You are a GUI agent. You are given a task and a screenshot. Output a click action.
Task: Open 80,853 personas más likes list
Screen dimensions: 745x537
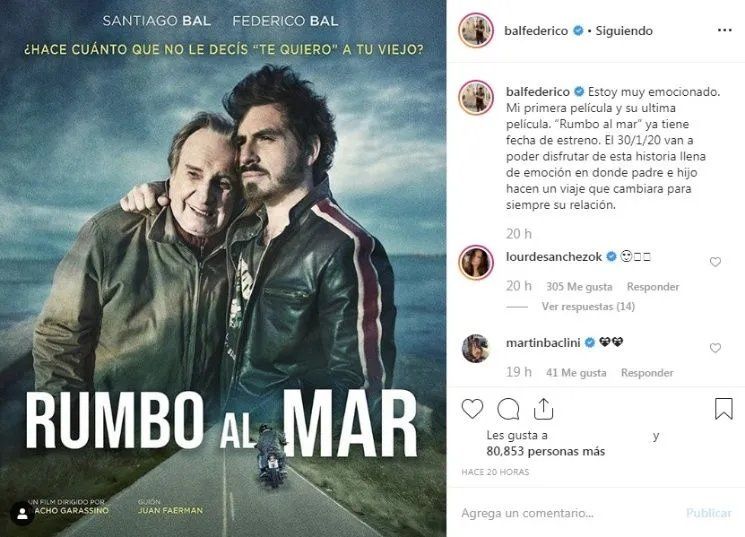click(x=545, y=451)
